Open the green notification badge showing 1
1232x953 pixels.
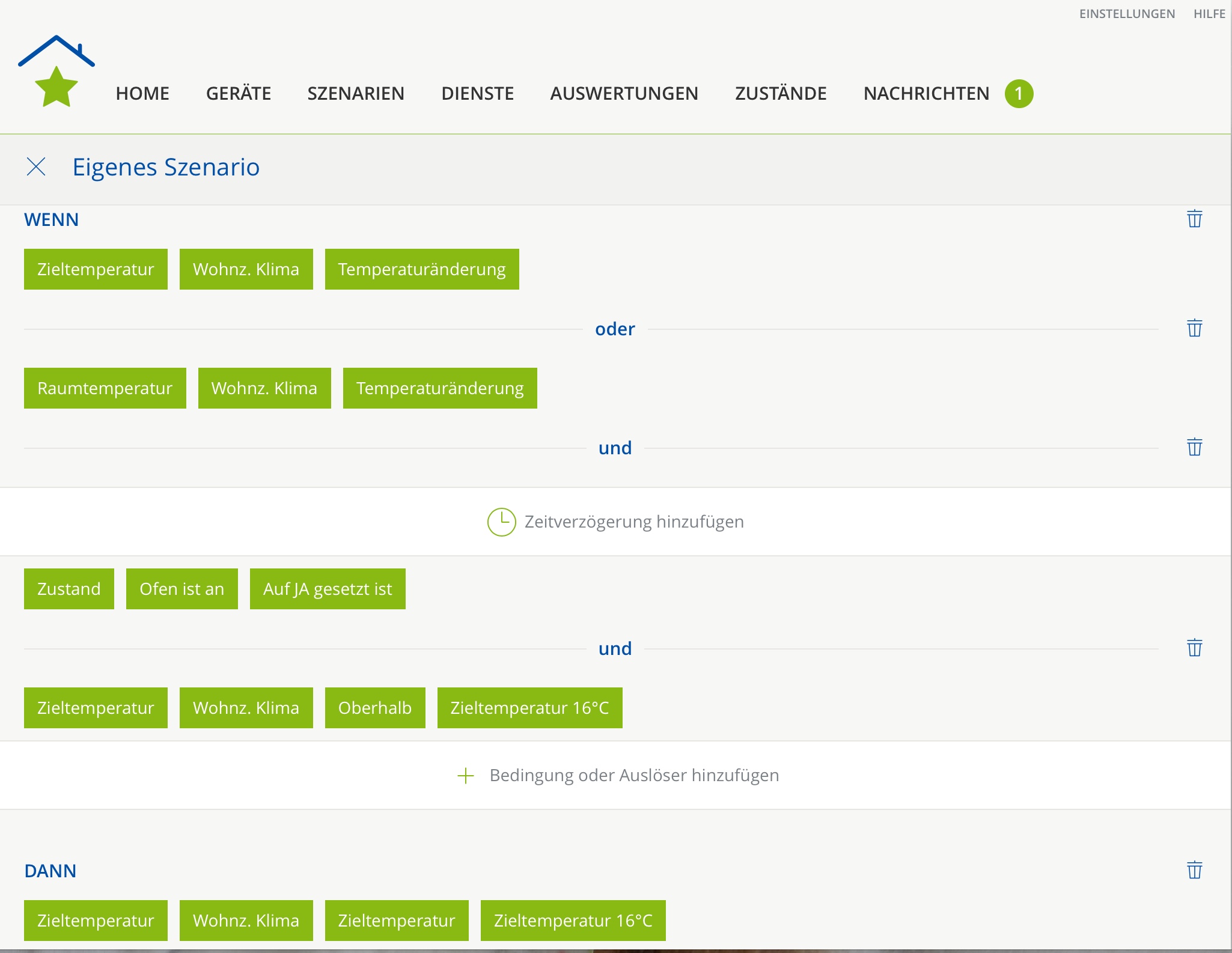pyautogui.click(x=1019, y=94)
